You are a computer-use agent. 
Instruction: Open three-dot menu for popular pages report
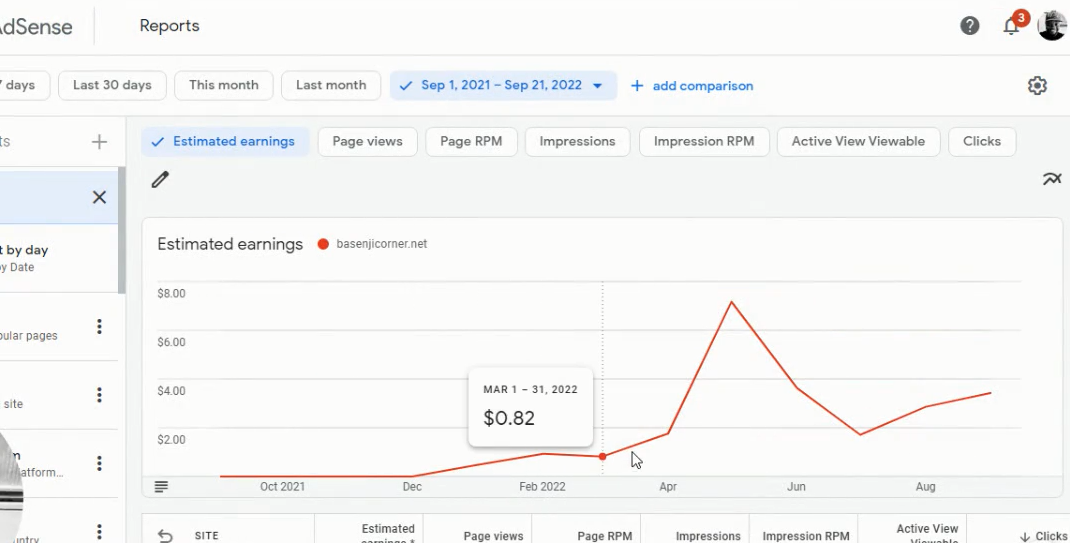coord(99,326)
